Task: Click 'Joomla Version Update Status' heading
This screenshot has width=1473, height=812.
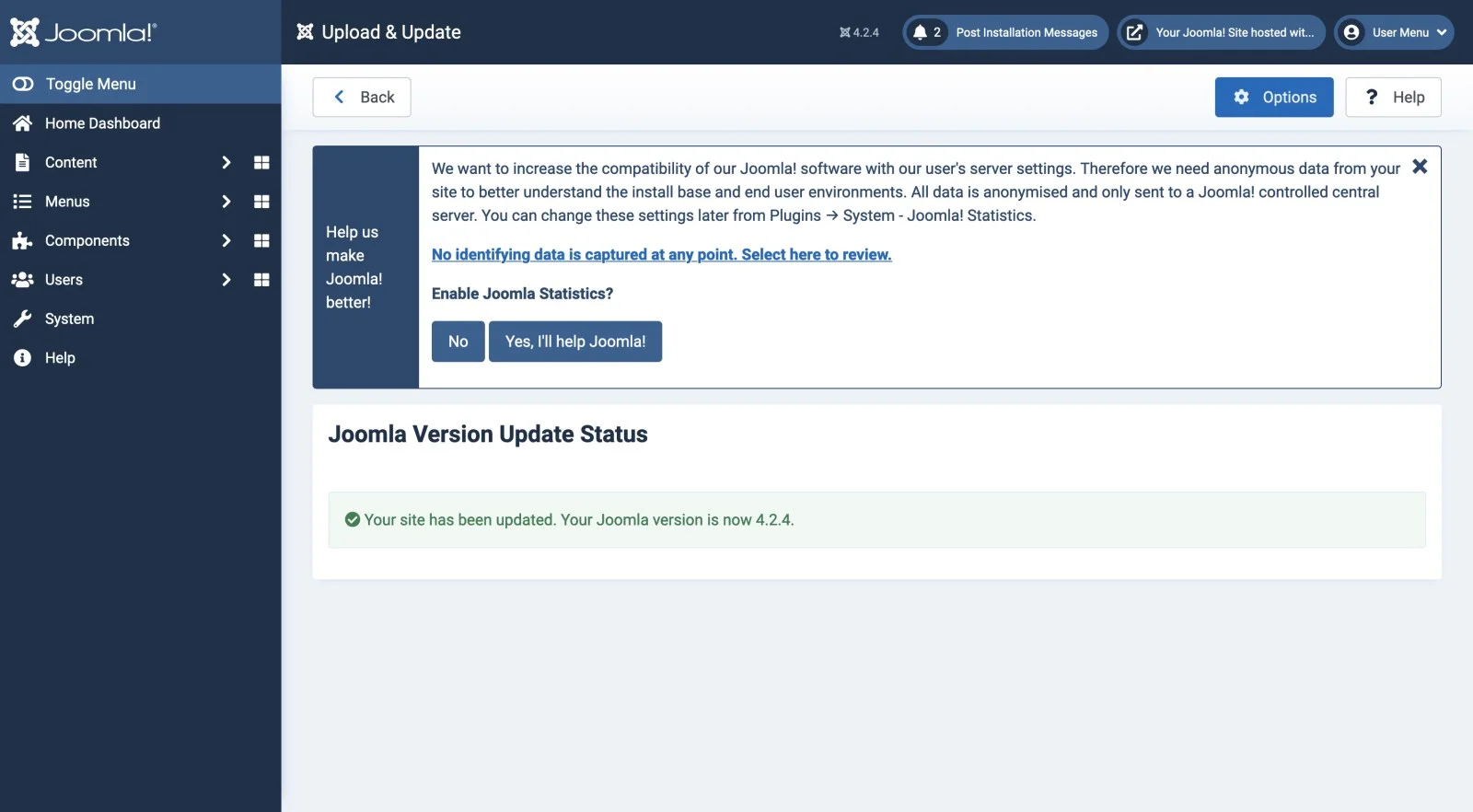Action: pyautogui.click(x=488, y=435)
